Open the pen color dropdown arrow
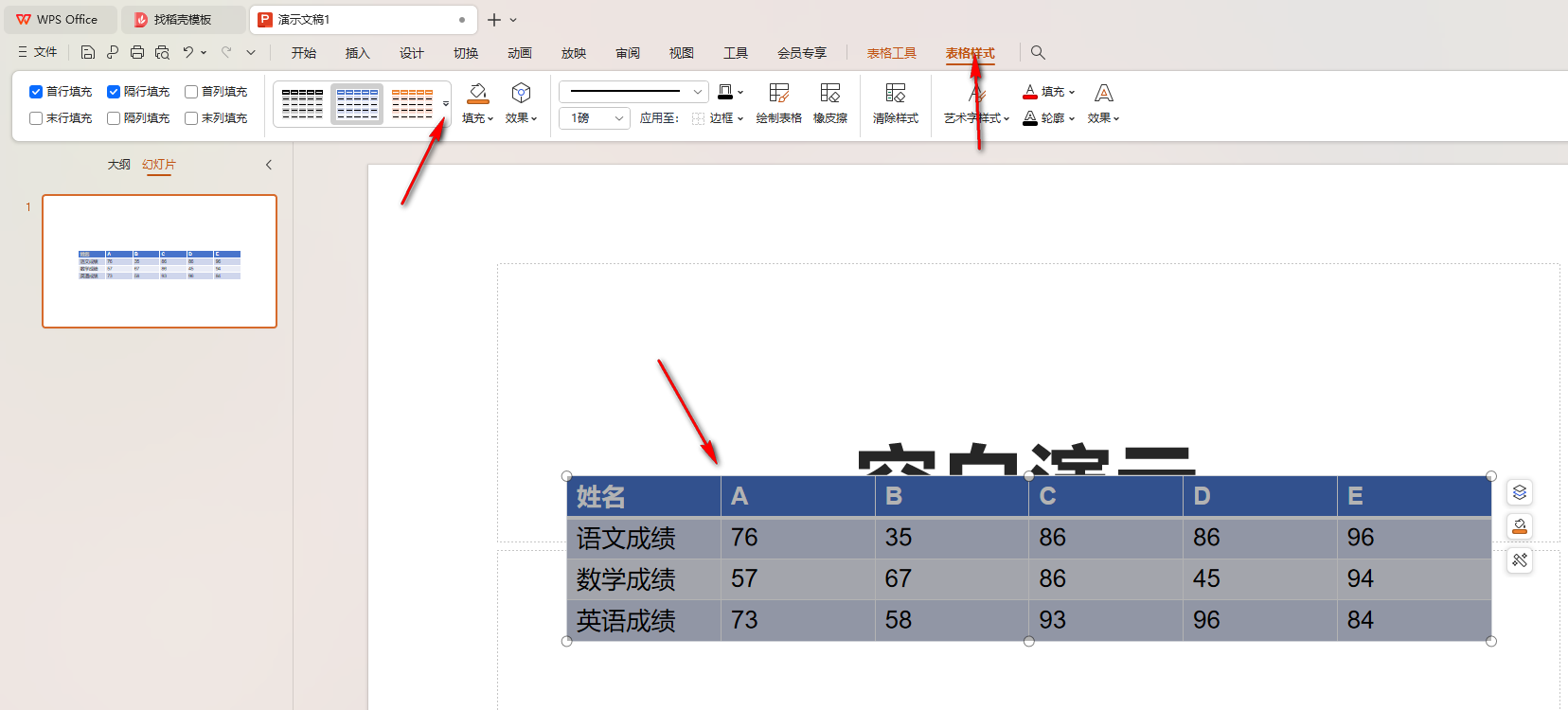Image resolution: width=1568 pixels, height=710 pixels. point(740,92)
